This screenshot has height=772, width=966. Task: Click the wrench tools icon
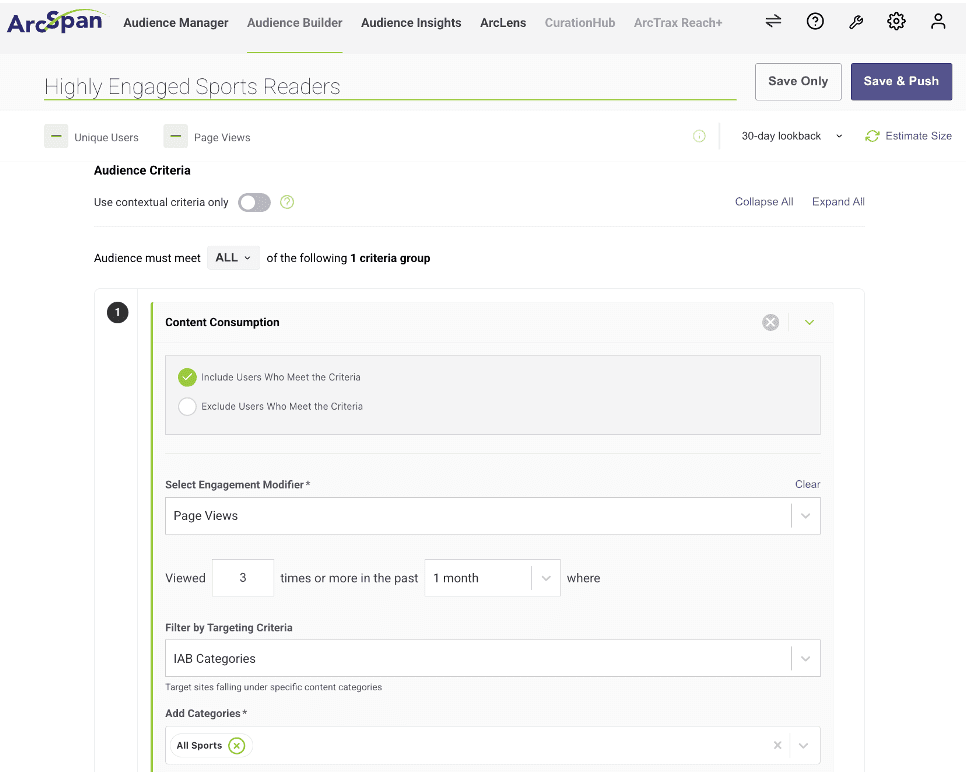click(x=856, y=22)
